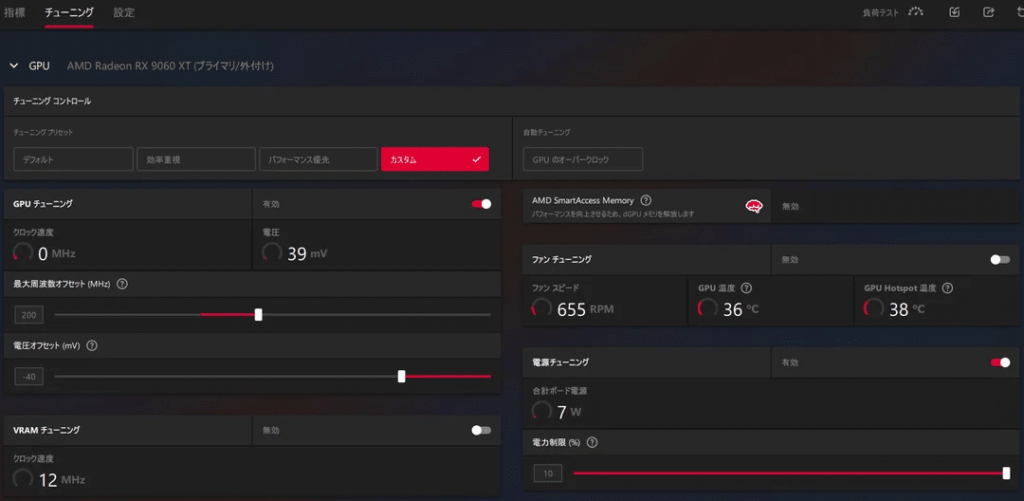
Task: Turn off the 電源チューニング toggle
Action: tap(1000, 362)
